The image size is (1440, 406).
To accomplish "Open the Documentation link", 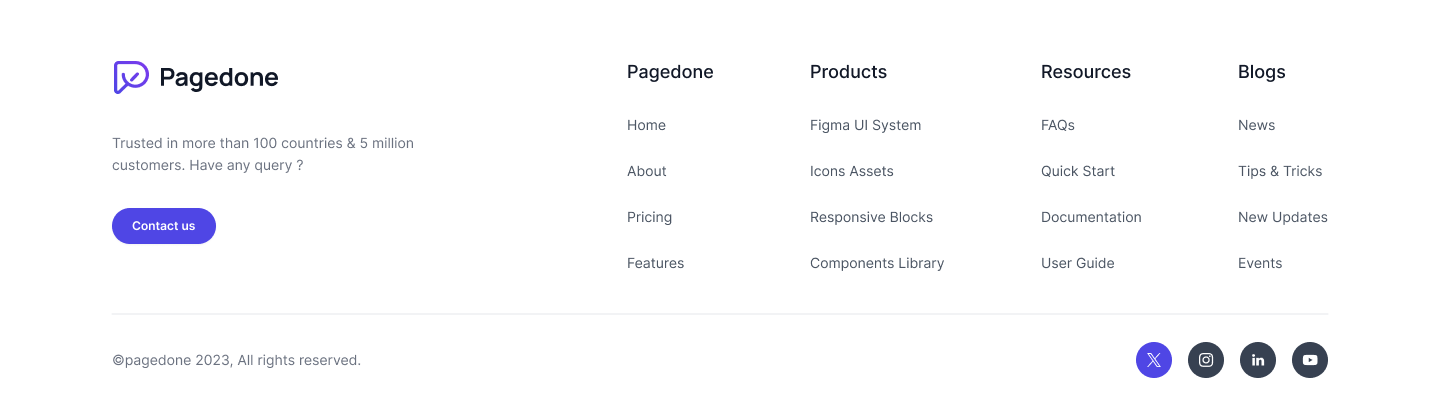I will [1091, 217].
